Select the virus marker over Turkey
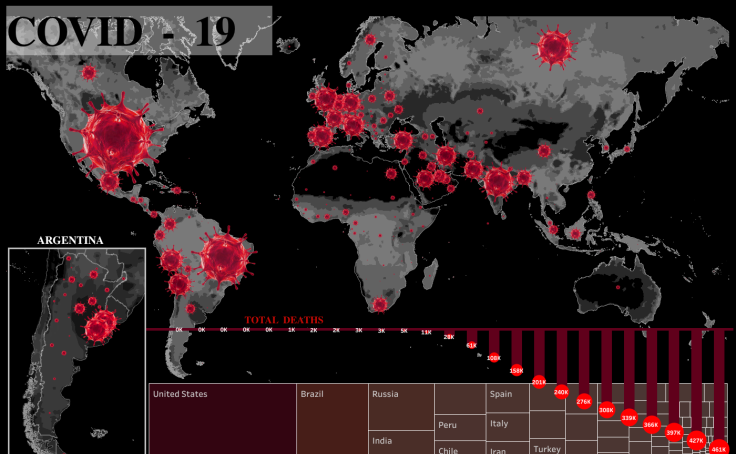The height and width of the screenshot is (454, 736). point(403,140)
